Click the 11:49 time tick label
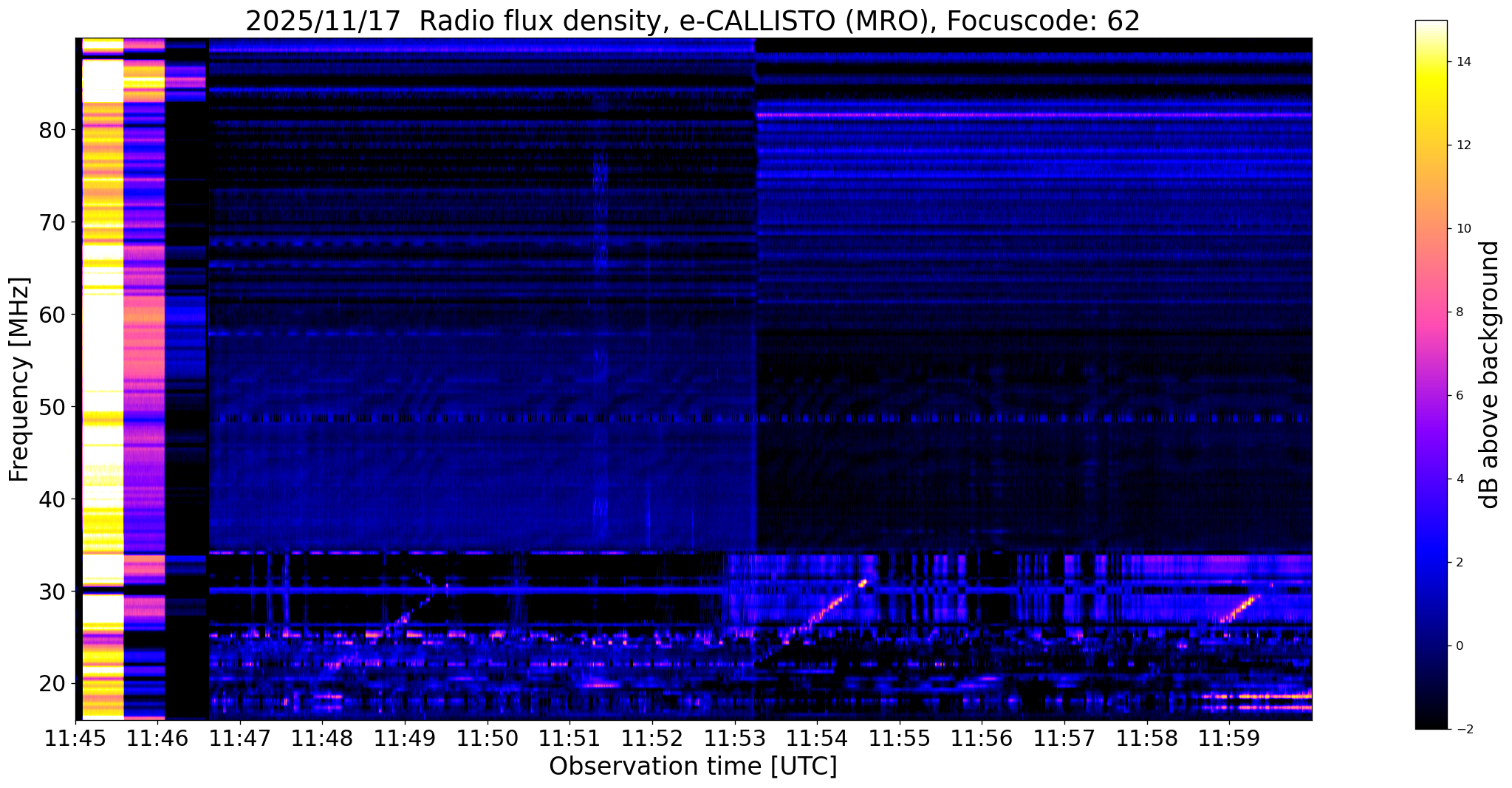This screenshot has width=1512, height=788. coord(405,739)
